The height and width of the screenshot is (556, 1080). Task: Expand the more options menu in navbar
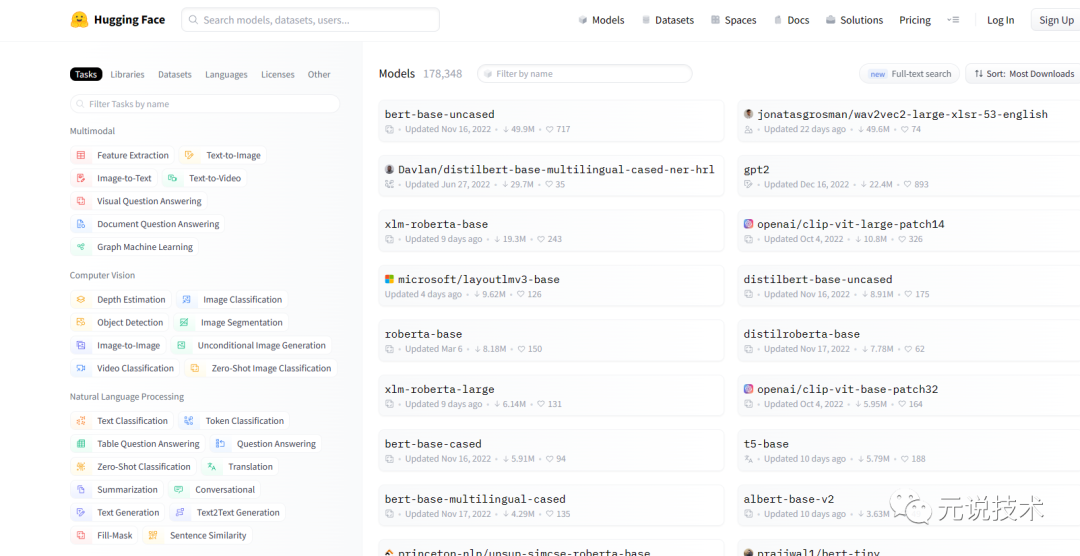[953, 20]
